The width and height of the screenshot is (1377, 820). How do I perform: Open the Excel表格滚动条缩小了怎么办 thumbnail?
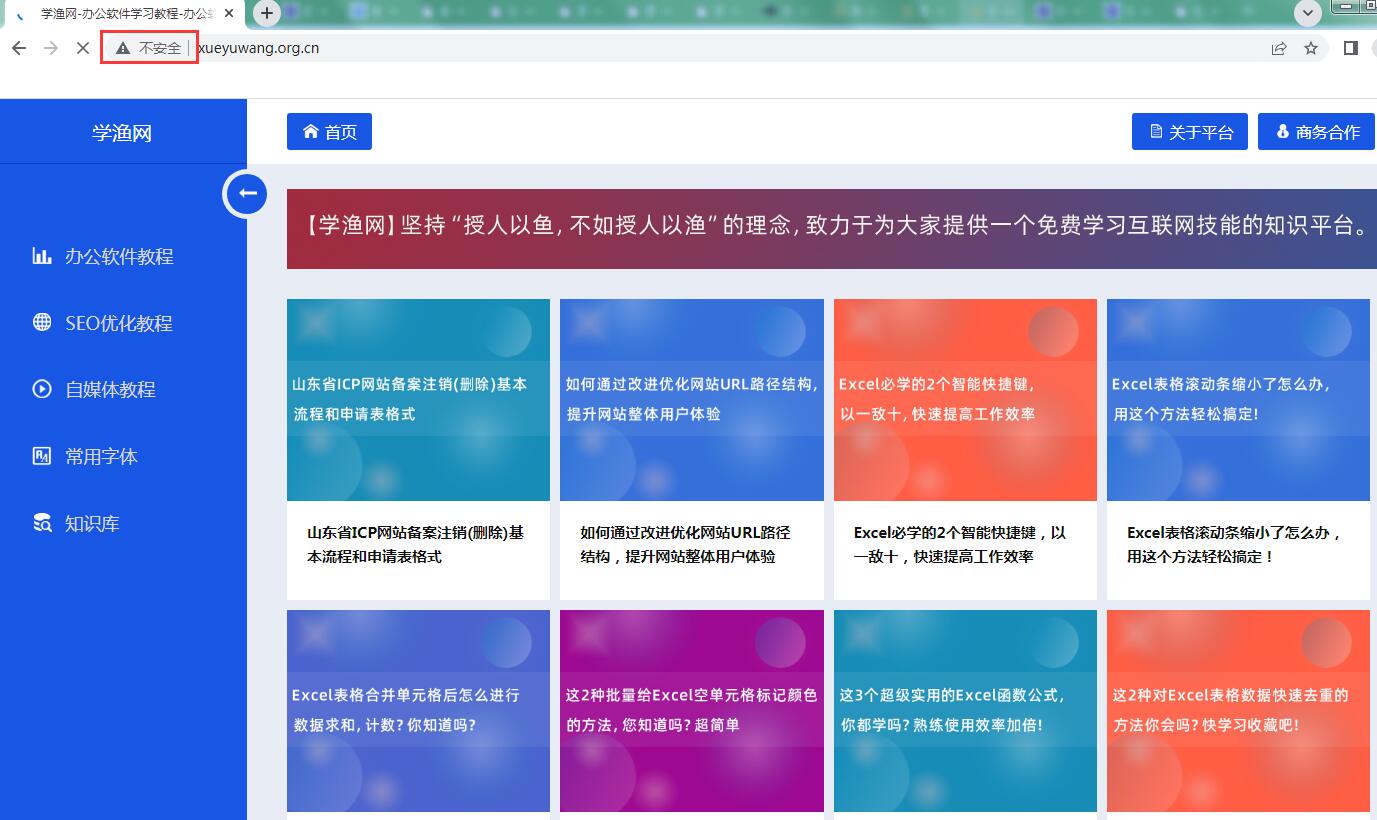(1238, 400)
